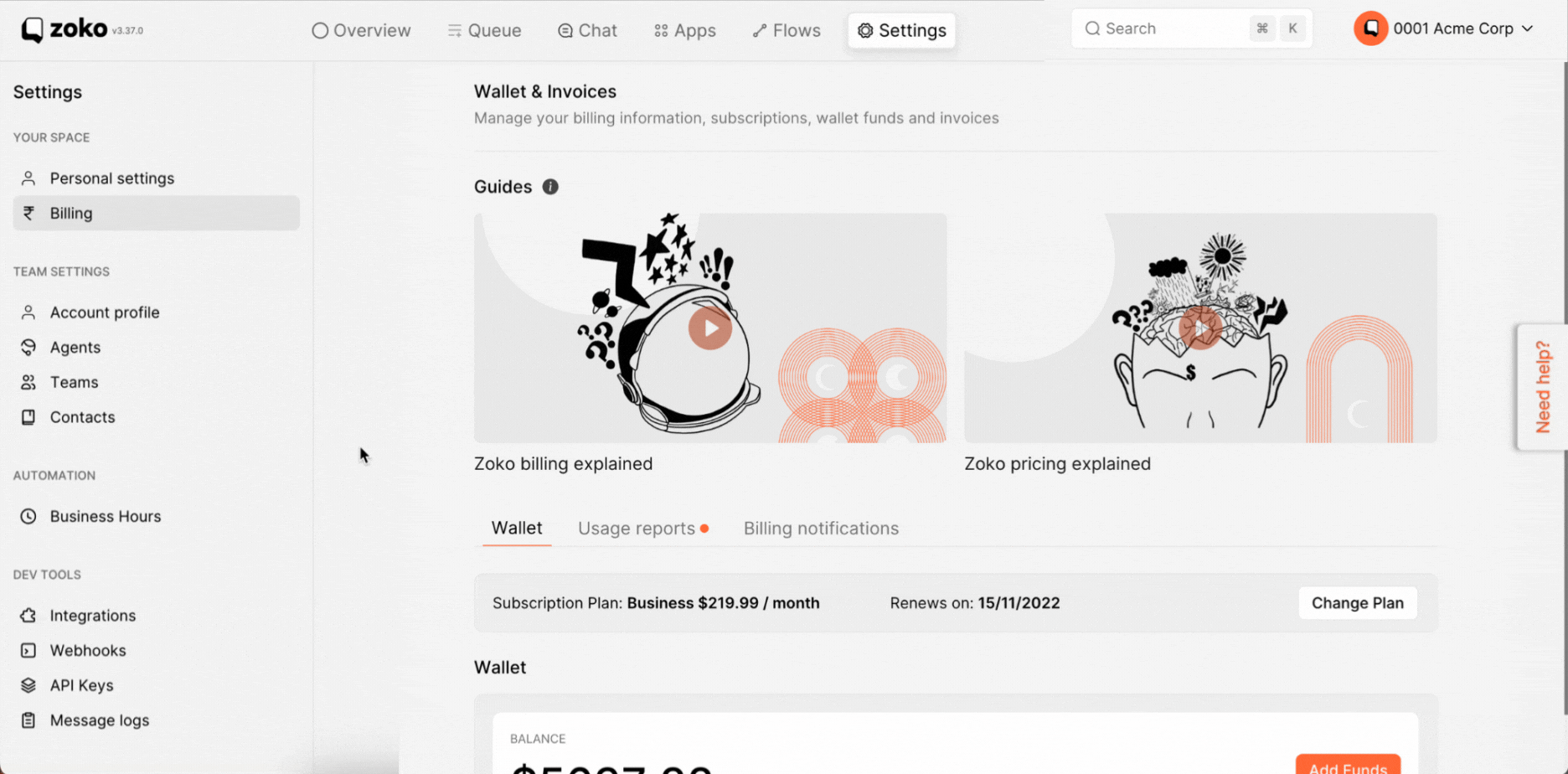This screenshot has width=1568, height=774.
Task: Open the API Keys page
Action: coord(157,686)
